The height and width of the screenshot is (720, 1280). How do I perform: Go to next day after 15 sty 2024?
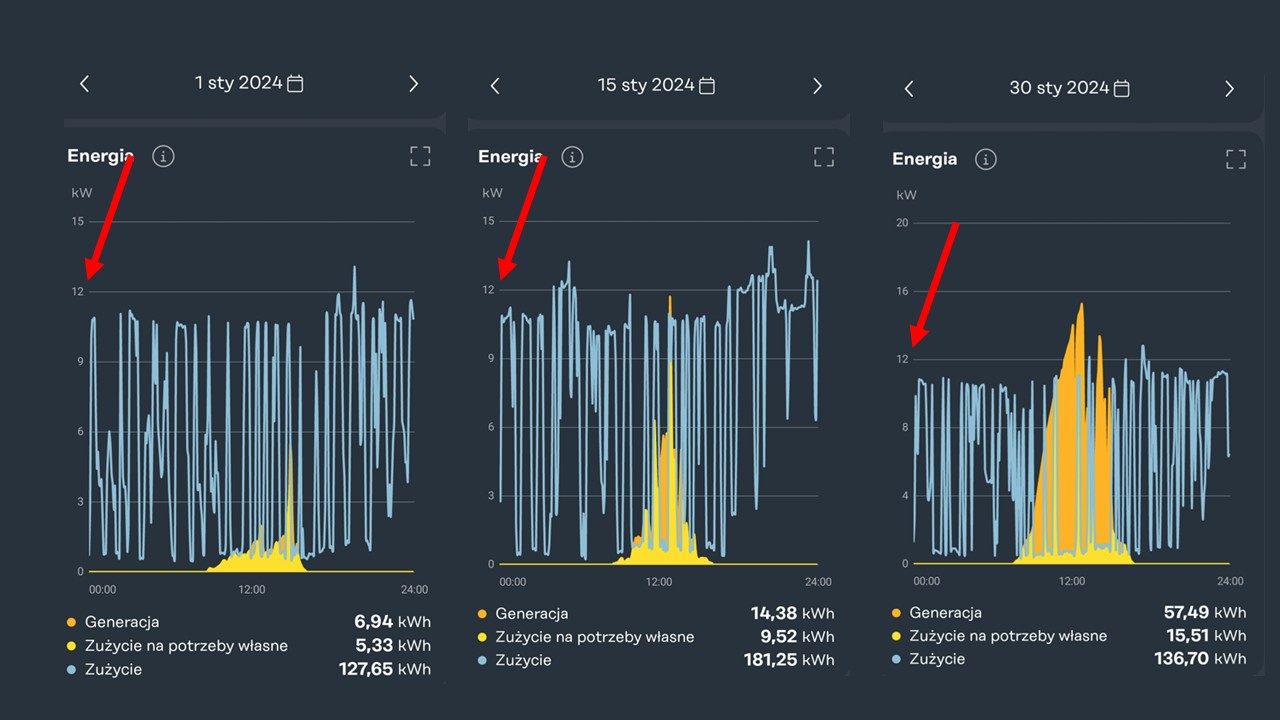817,86
